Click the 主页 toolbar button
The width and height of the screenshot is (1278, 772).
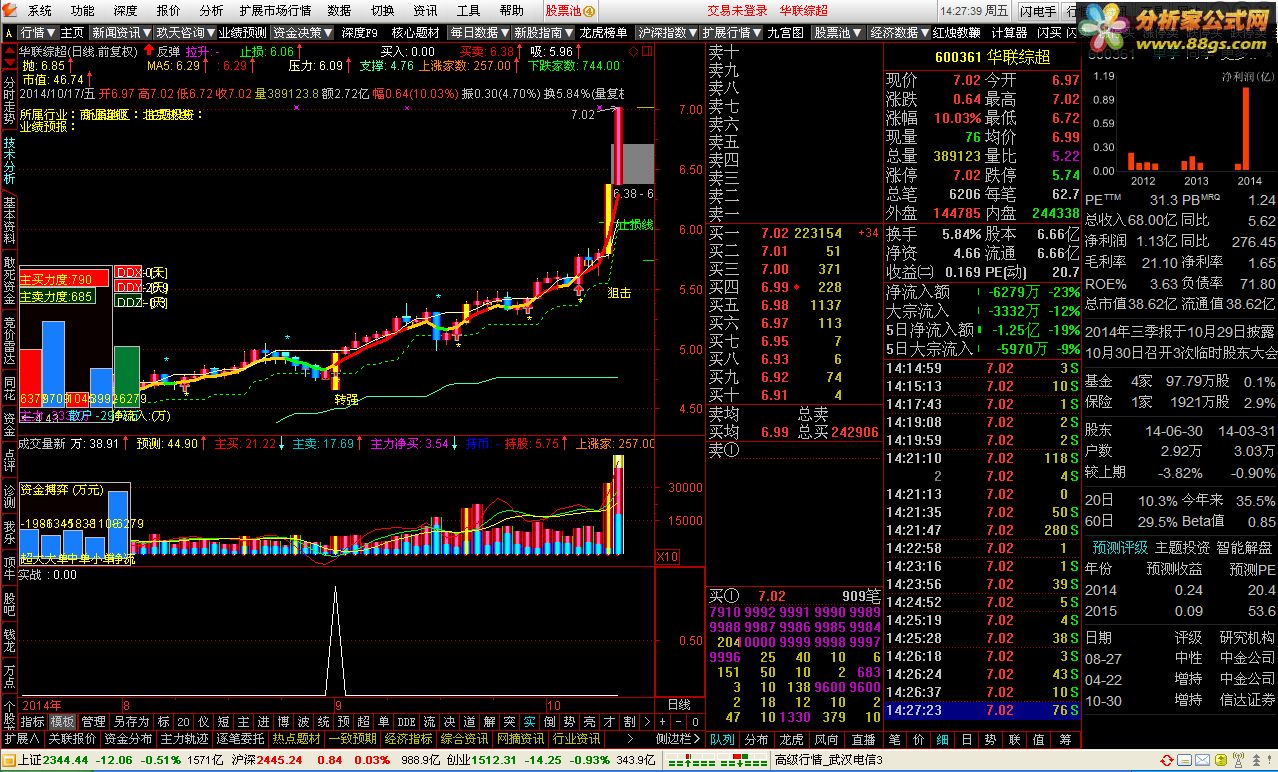coord(73,32)
